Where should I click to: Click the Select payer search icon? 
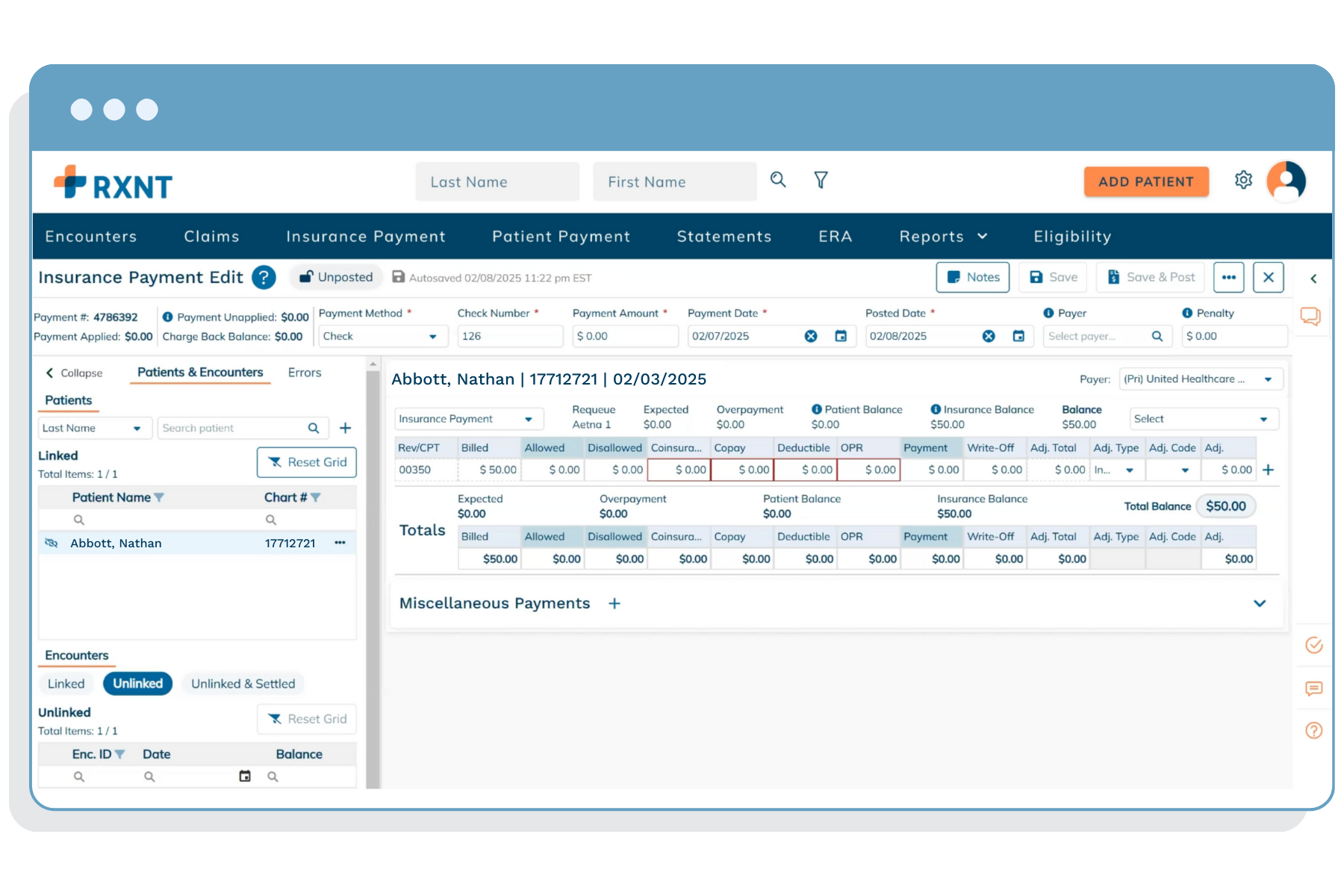coord(1157,336)
